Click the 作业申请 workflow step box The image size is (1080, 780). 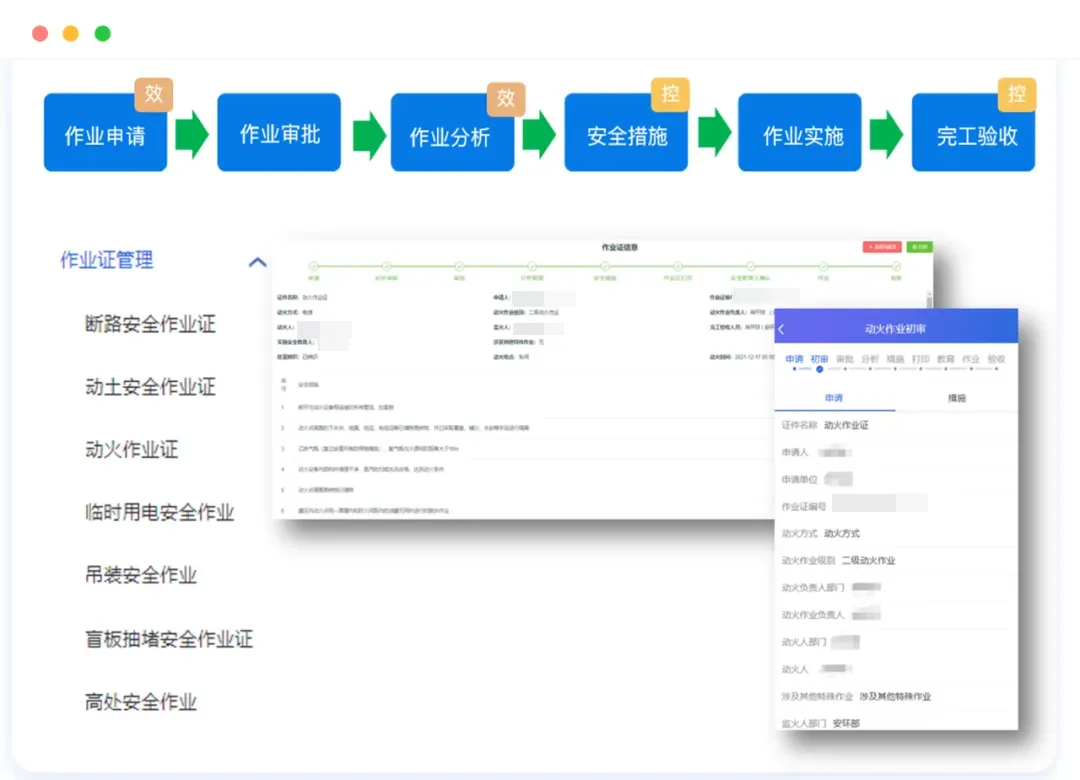tap(105, 132)
